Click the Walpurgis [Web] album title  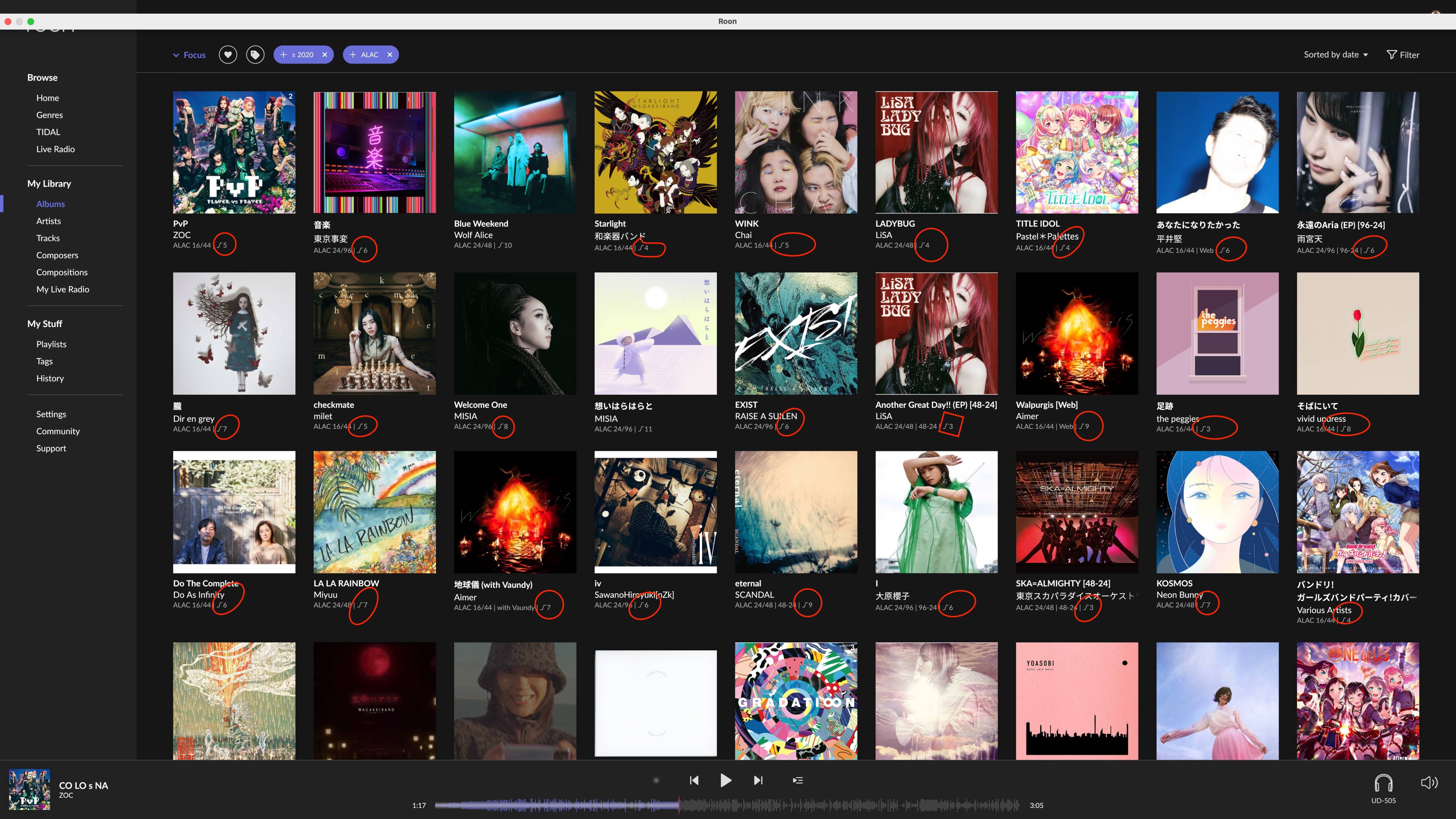click(x=1047, y=405)
